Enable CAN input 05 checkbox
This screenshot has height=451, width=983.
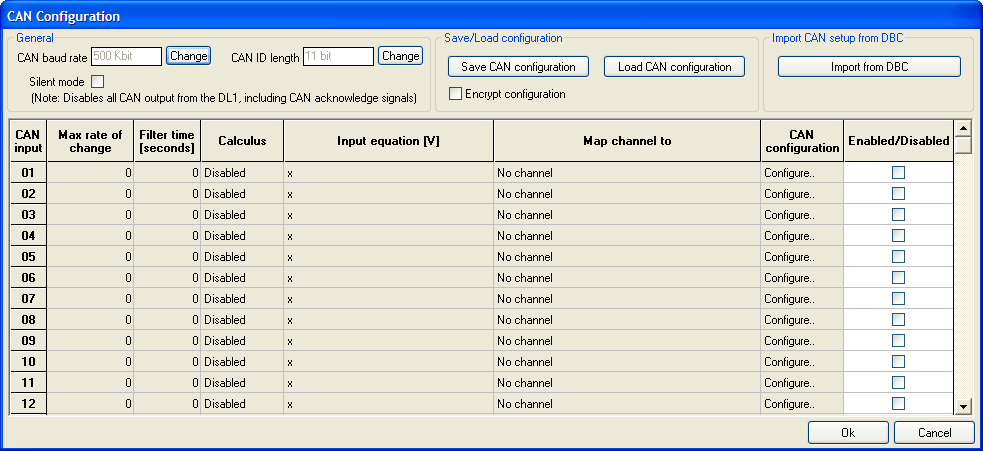click(x=898, y=257)
